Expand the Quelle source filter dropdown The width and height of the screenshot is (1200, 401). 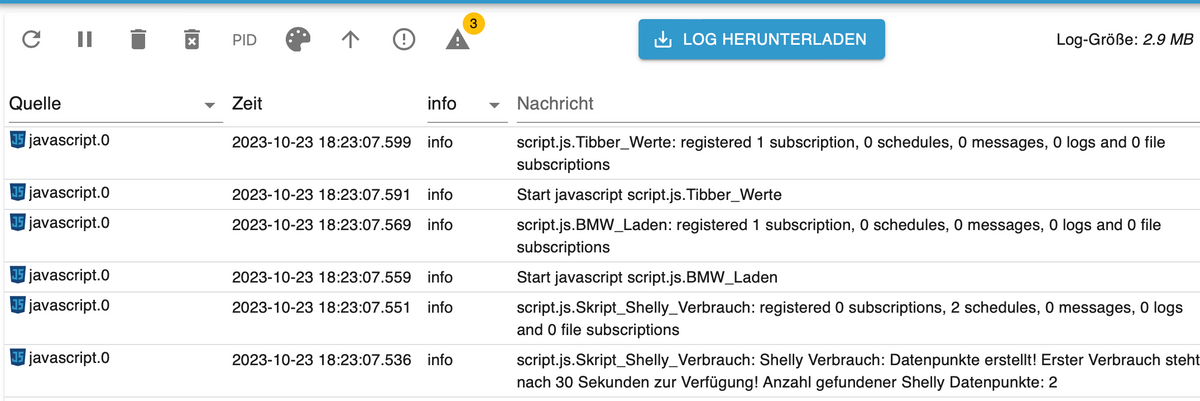click(x=209, y=105)
